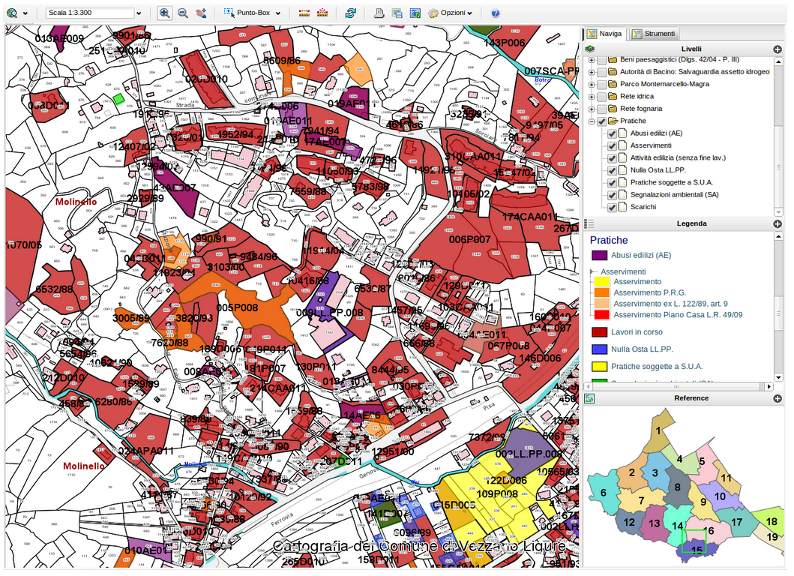The height and width of the screenshot is (576, 794).
Task: Select the measure distance ruler tool
Action: point(304,13)
